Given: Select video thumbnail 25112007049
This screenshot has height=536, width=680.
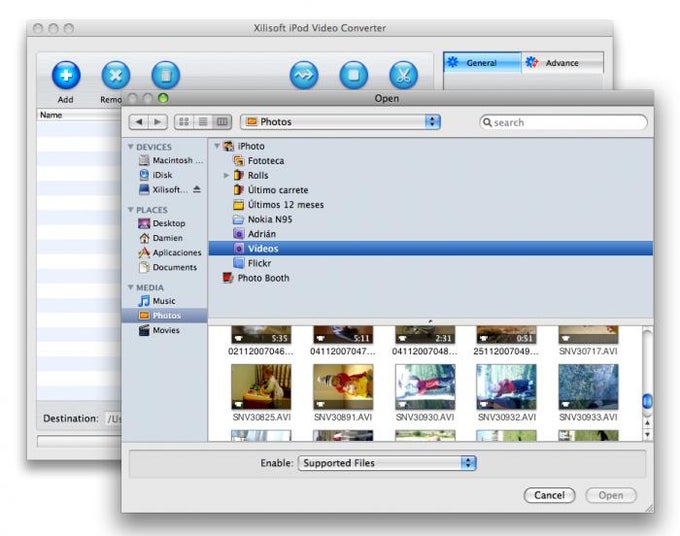Looking at the screenshot, I should pos(506,335).
